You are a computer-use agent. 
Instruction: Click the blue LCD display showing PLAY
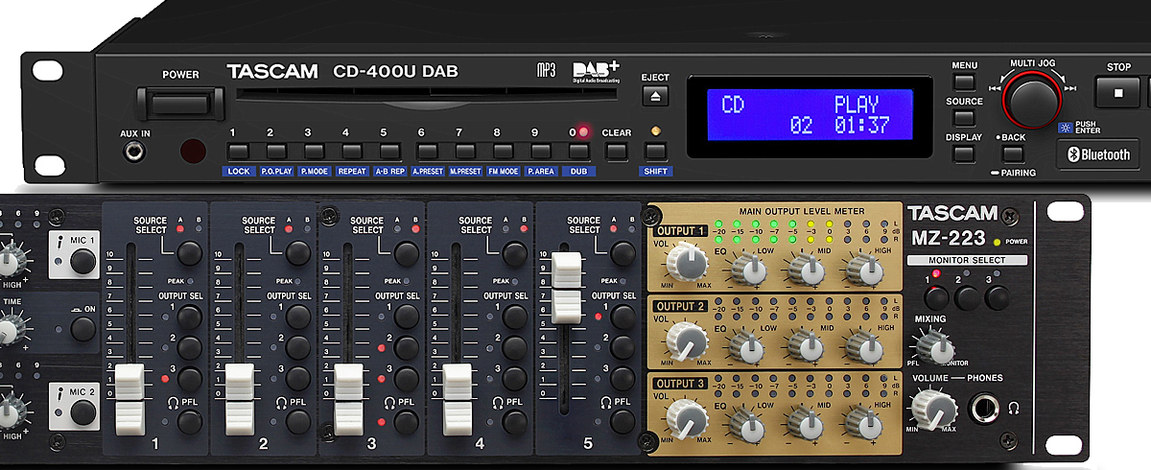click(x=810, y=115)
